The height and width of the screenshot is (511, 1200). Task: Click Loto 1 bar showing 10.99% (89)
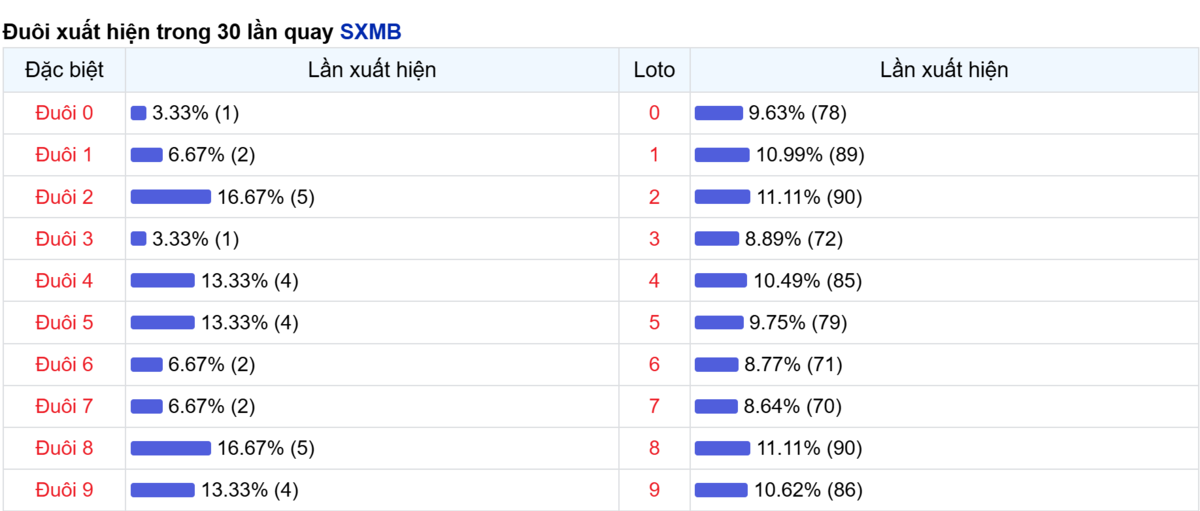point(722,155)
